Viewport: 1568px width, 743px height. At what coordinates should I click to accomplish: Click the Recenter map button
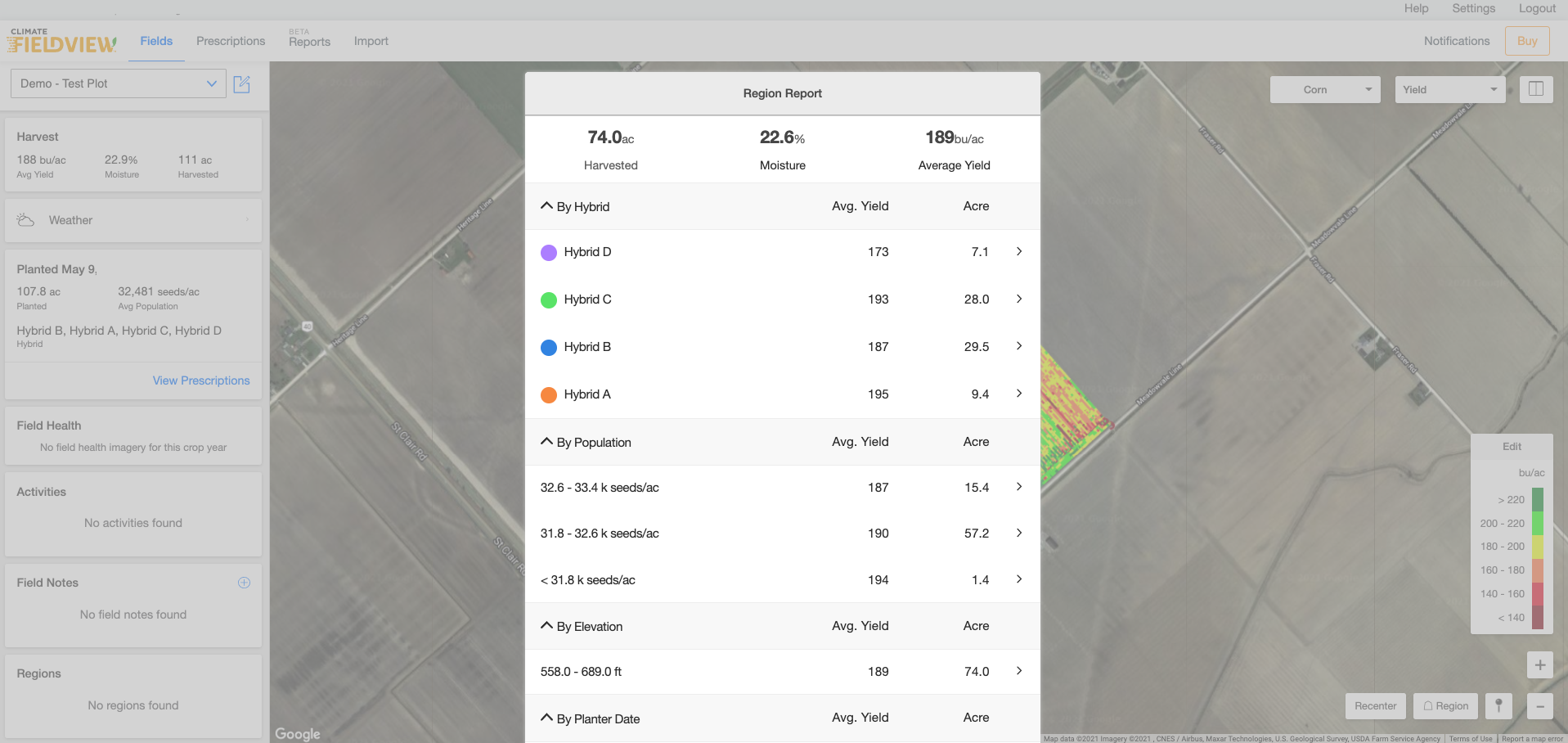(x=1375, y=706)
